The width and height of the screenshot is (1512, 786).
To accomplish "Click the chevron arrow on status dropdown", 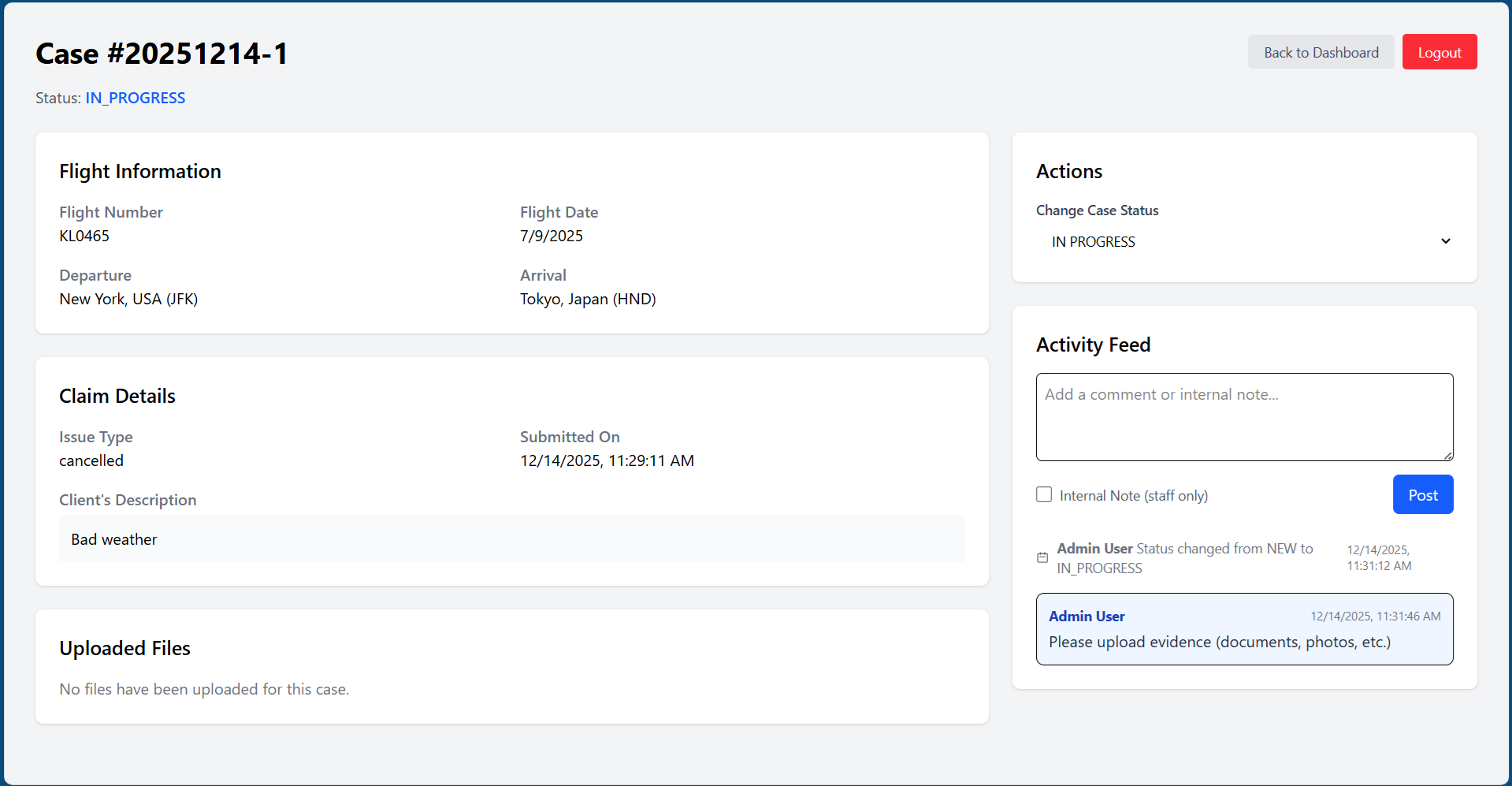I will point(1445,241).
